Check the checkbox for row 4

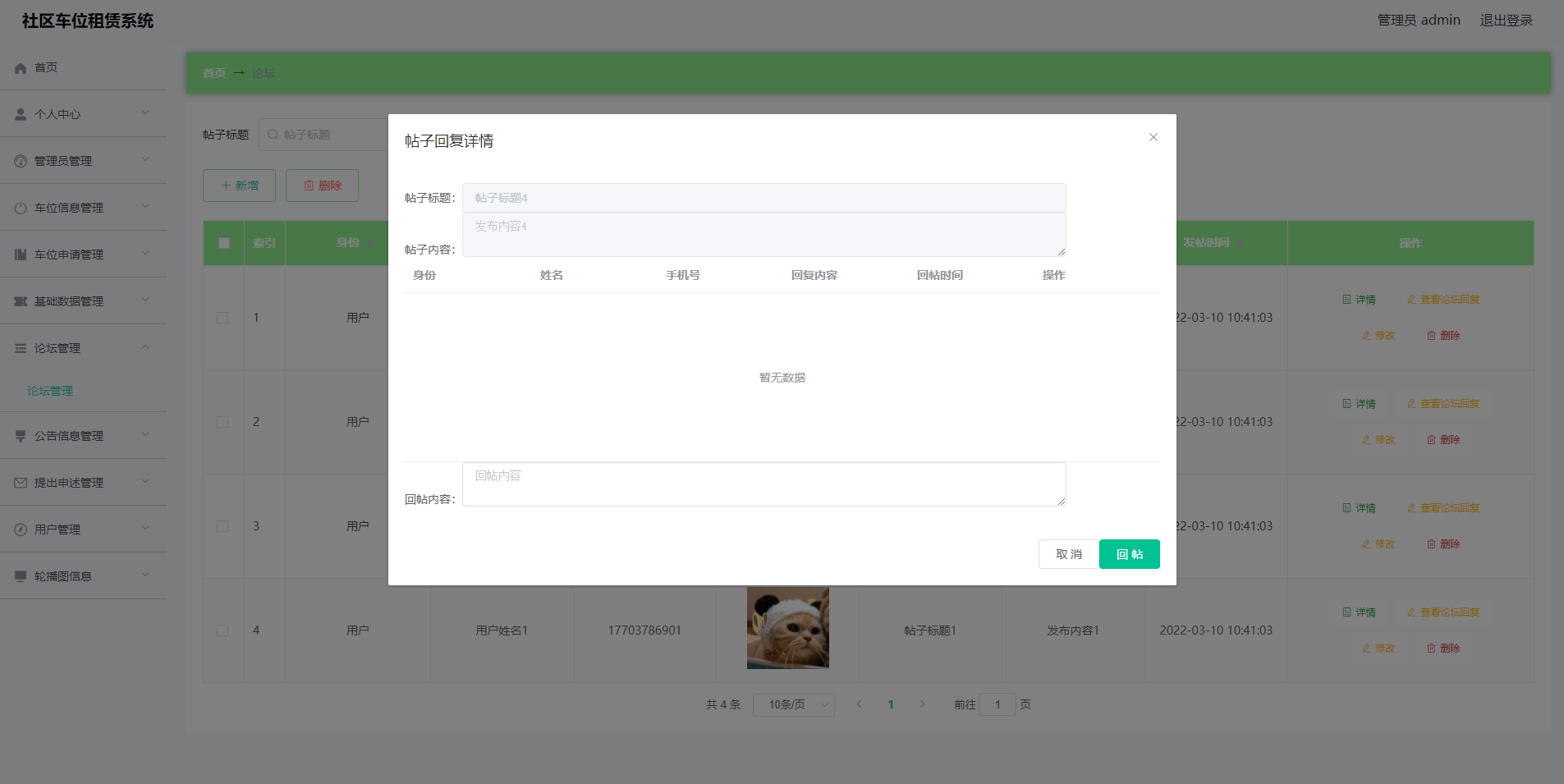pos(222,630)
